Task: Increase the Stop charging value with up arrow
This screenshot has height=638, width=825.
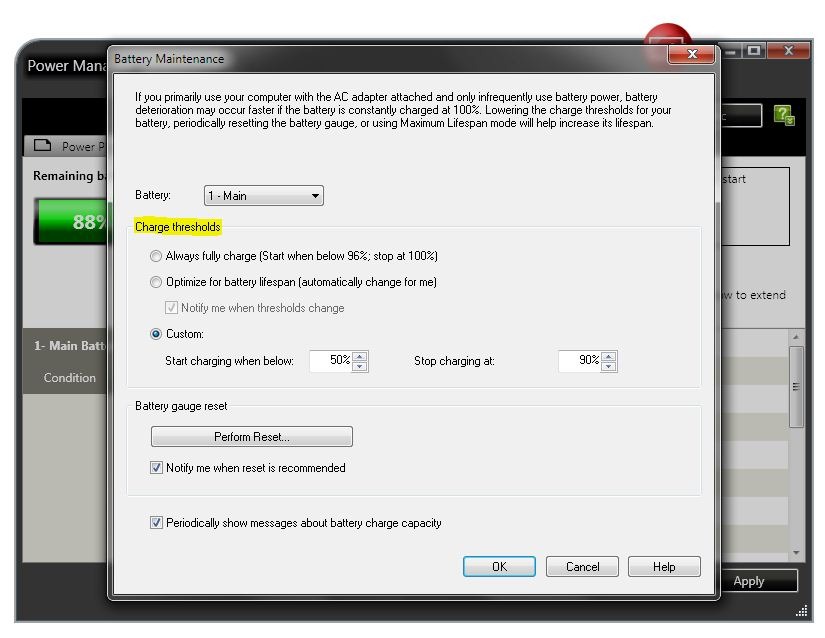Action: 610,356
